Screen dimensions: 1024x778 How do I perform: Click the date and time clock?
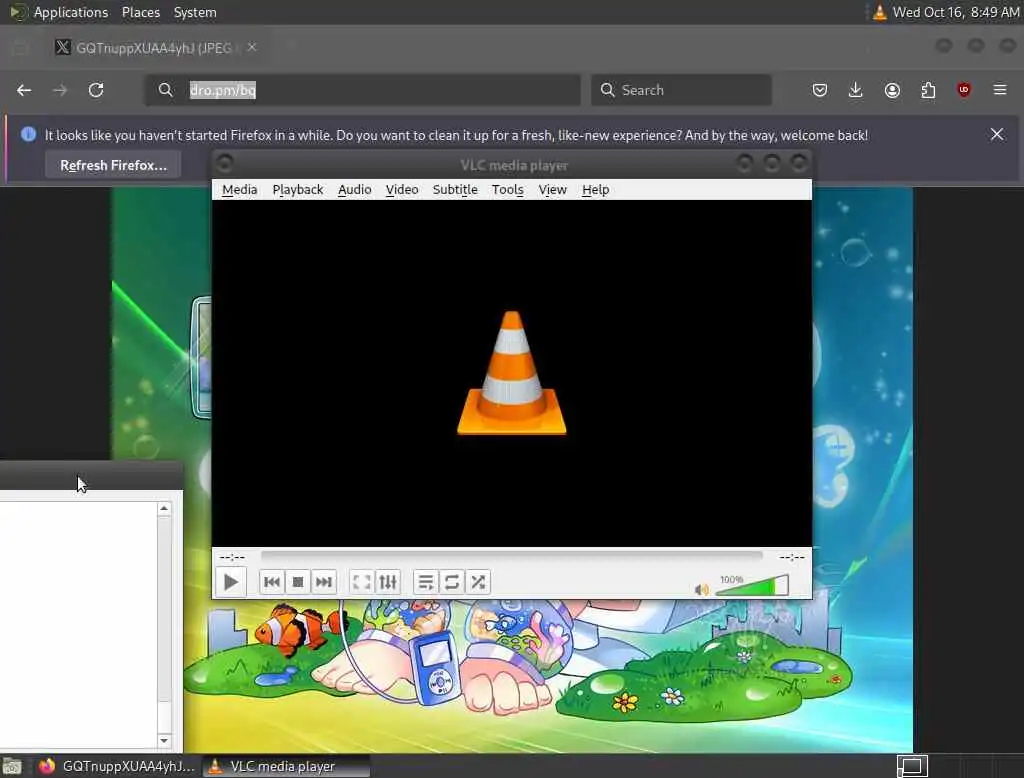(956, 12)
